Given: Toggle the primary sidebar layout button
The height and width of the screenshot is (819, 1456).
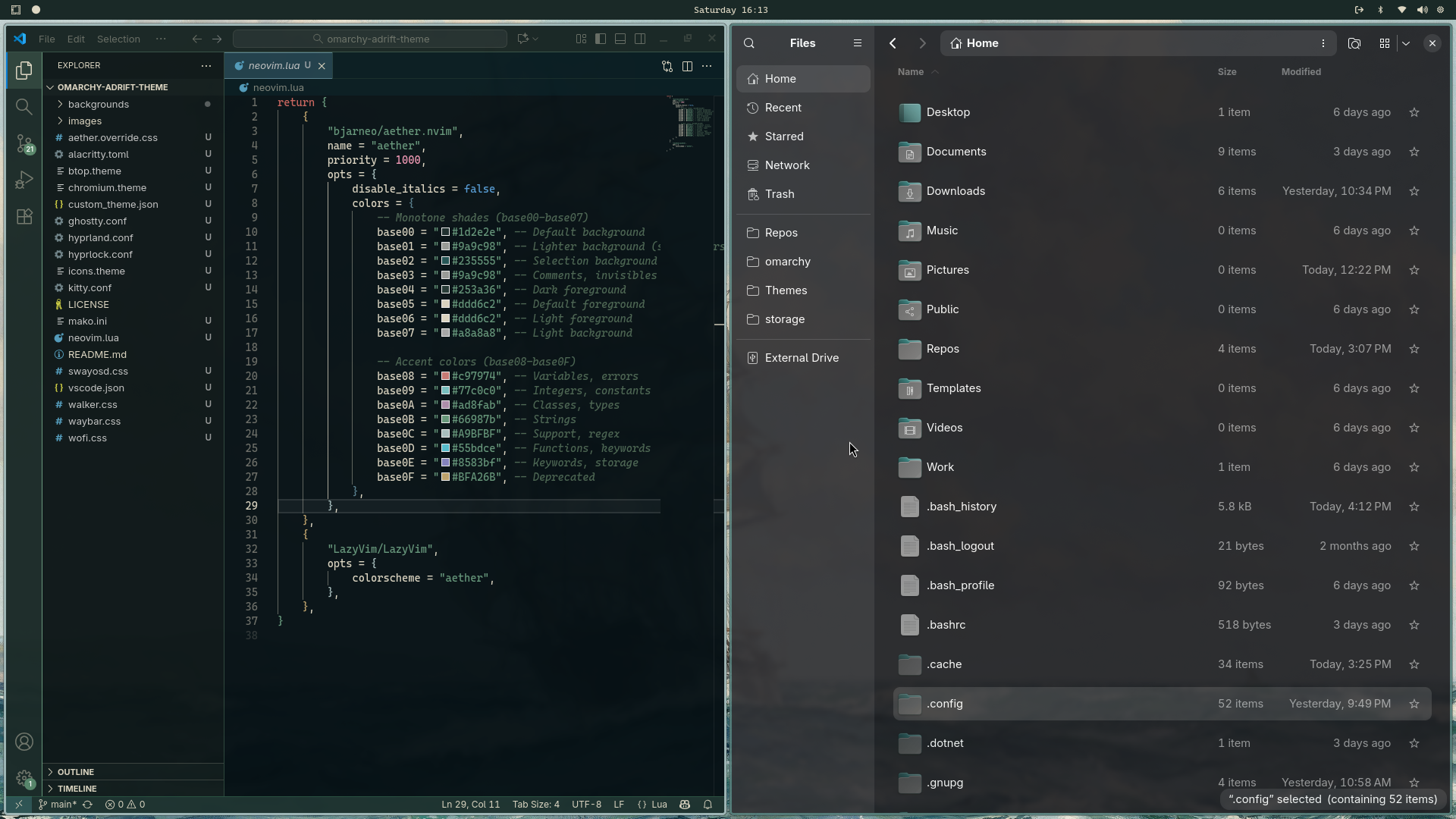Looking at the screenshot, I should pyautogui.click(x=601, y=39).
